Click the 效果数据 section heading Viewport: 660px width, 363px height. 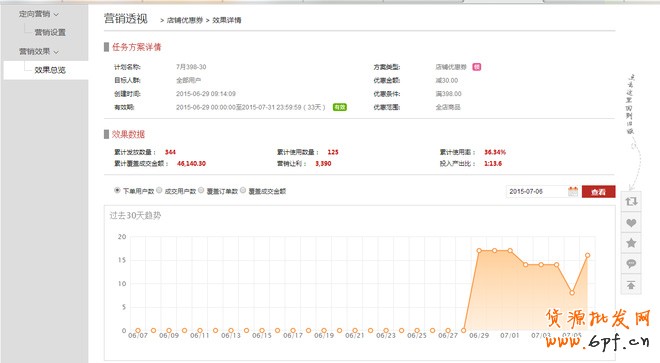point(128,134)
